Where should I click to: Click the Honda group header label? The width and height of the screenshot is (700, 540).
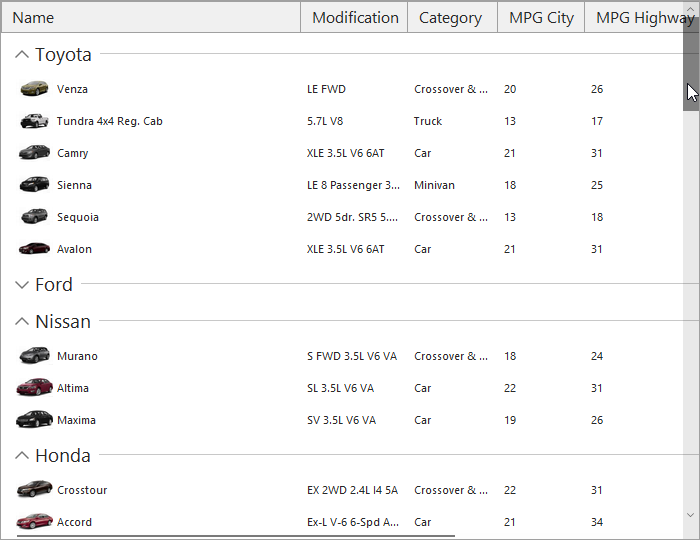63,455
